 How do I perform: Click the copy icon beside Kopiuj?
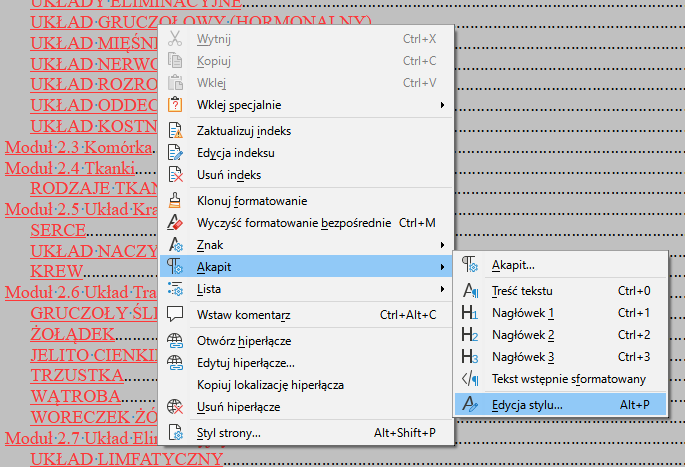[175, 61]
